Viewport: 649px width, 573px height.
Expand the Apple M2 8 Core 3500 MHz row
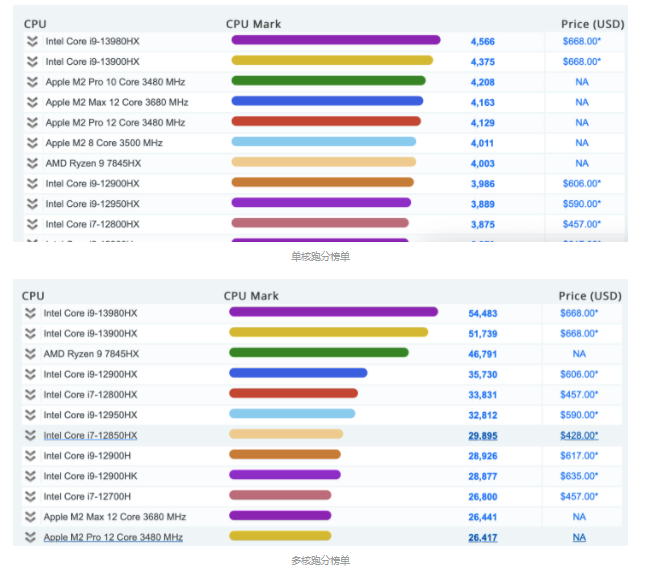coord(32,143)
